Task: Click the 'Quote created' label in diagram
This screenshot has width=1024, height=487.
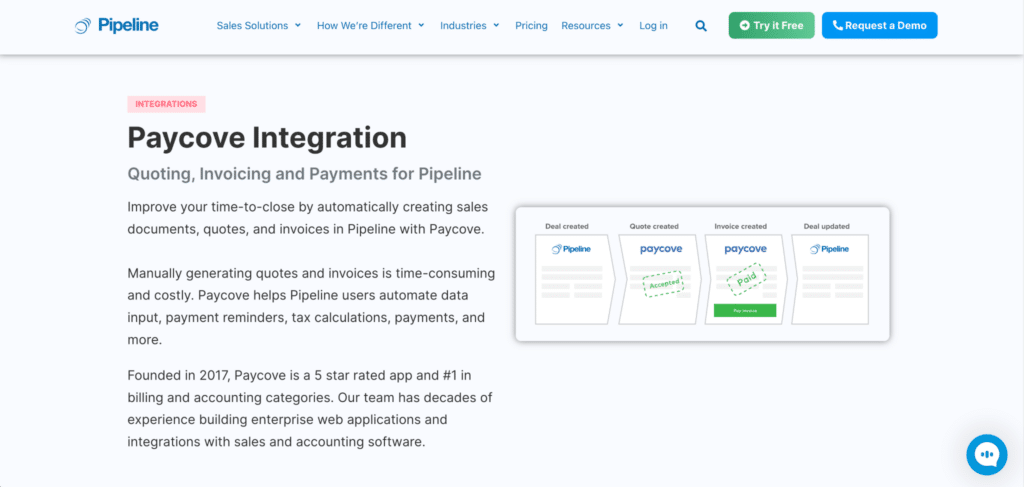Action: pyautogui.click(x=654, y=227)
